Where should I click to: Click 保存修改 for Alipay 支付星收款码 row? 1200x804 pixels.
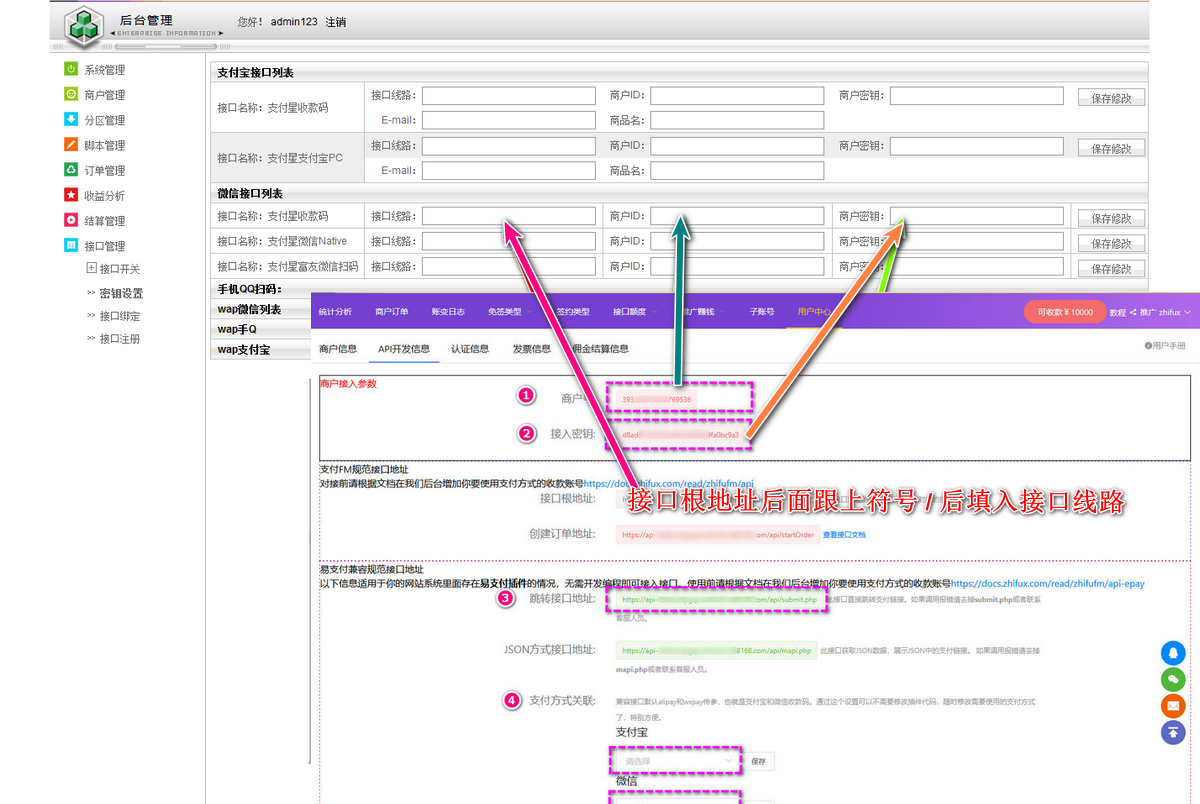[x=1111, y=98]
